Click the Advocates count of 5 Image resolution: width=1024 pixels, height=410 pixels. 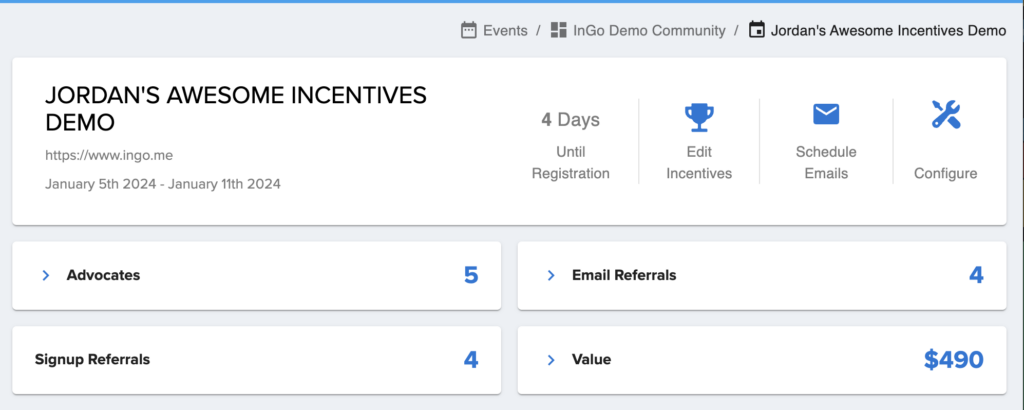coord(471,276)
